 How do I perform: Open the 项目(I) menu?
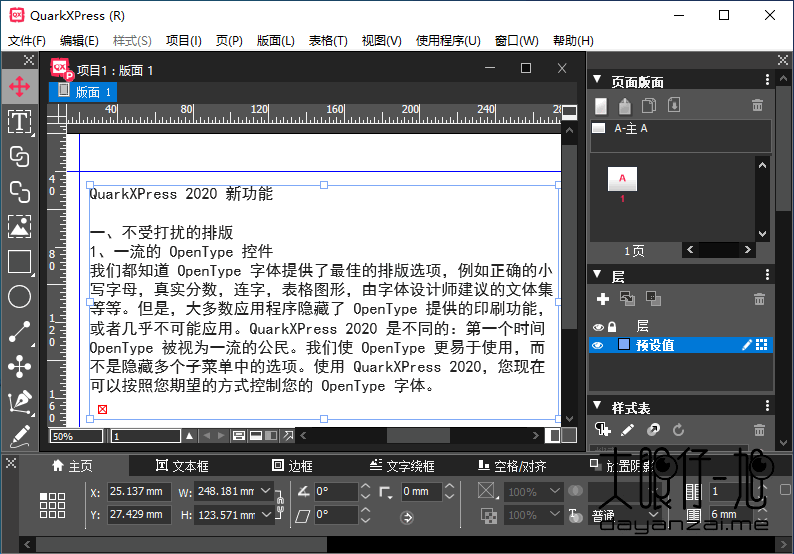click(x=184, y=41)
